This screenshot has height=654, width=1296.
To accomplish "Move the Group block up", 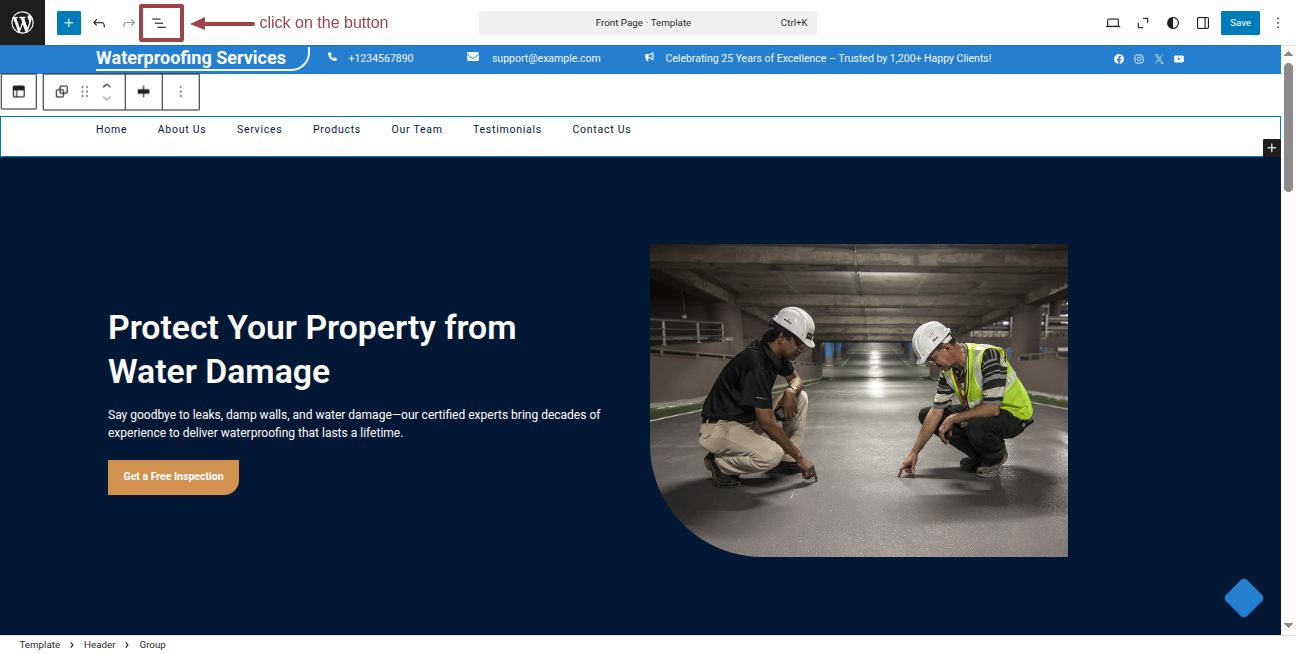I will pos(107,85).
